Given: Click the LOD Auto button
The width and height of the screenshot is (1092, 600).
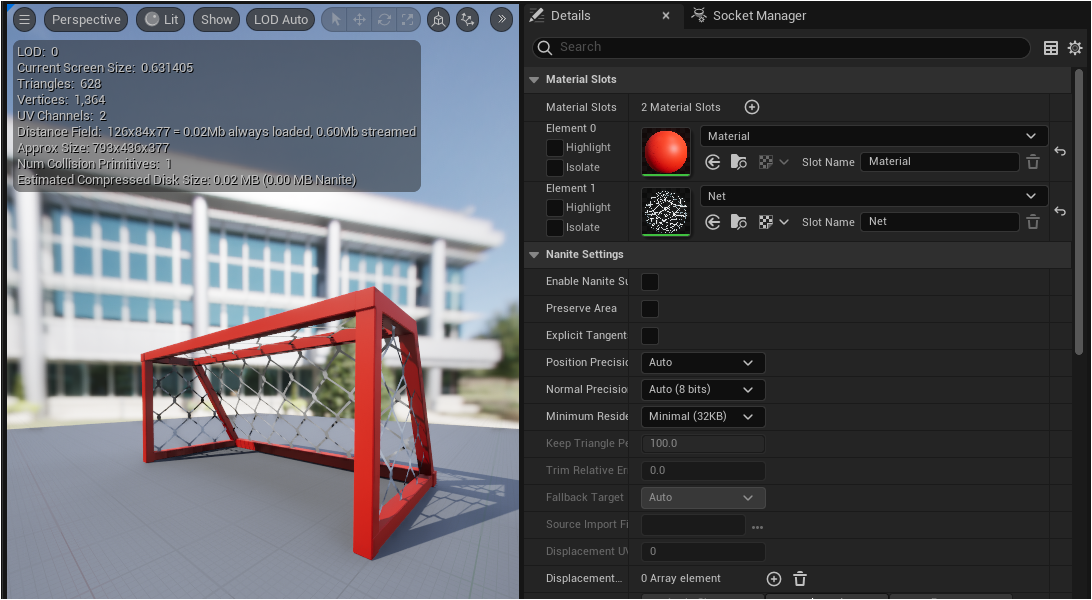Looking at the screenshot, I should [x=280, y=19].
